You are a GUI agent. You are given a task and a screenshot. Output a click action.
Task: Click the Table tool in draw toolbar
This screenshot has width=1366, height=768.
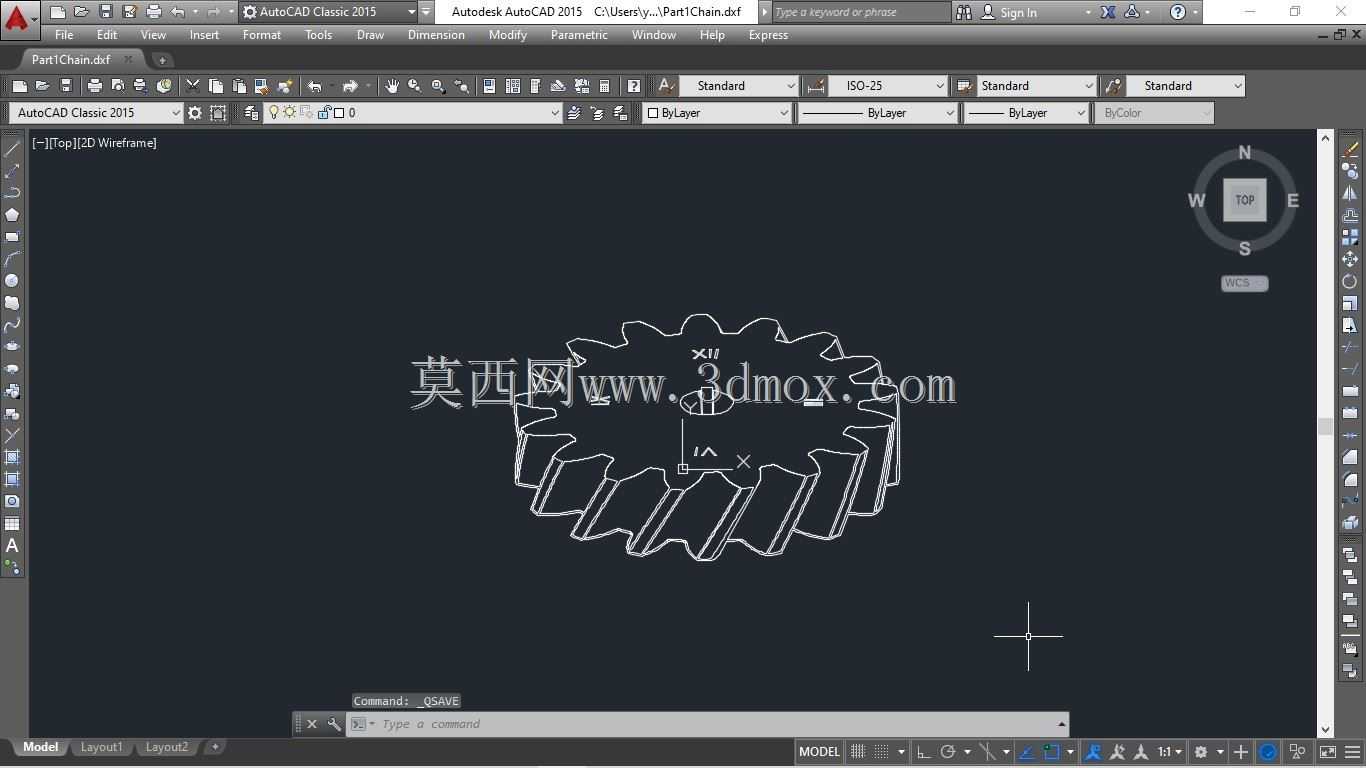tap(12, 523)
